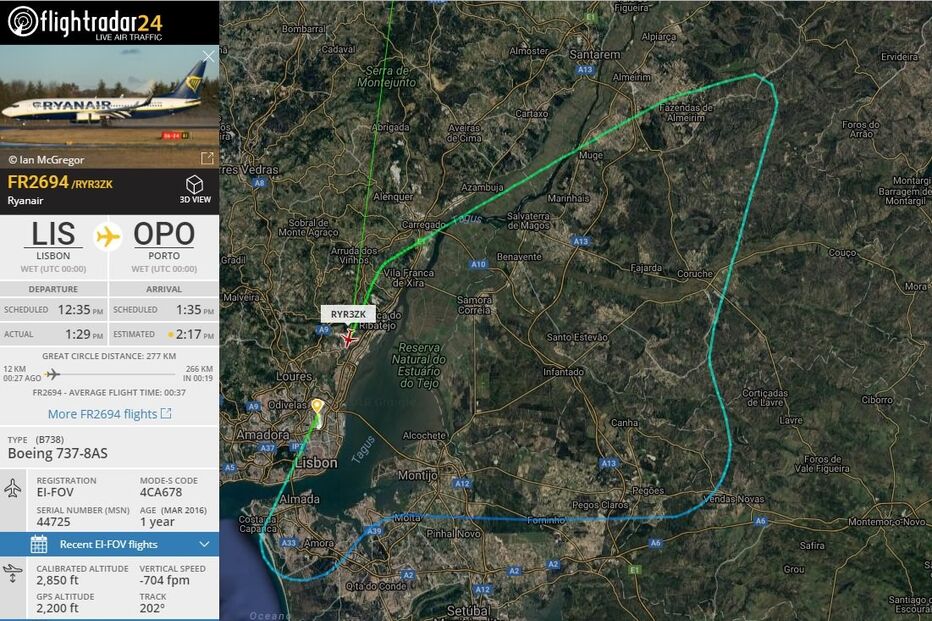This screenshot has height=621, width=932.
Task: Click the RYR3ZK callsign label on map
Action: 348,314
